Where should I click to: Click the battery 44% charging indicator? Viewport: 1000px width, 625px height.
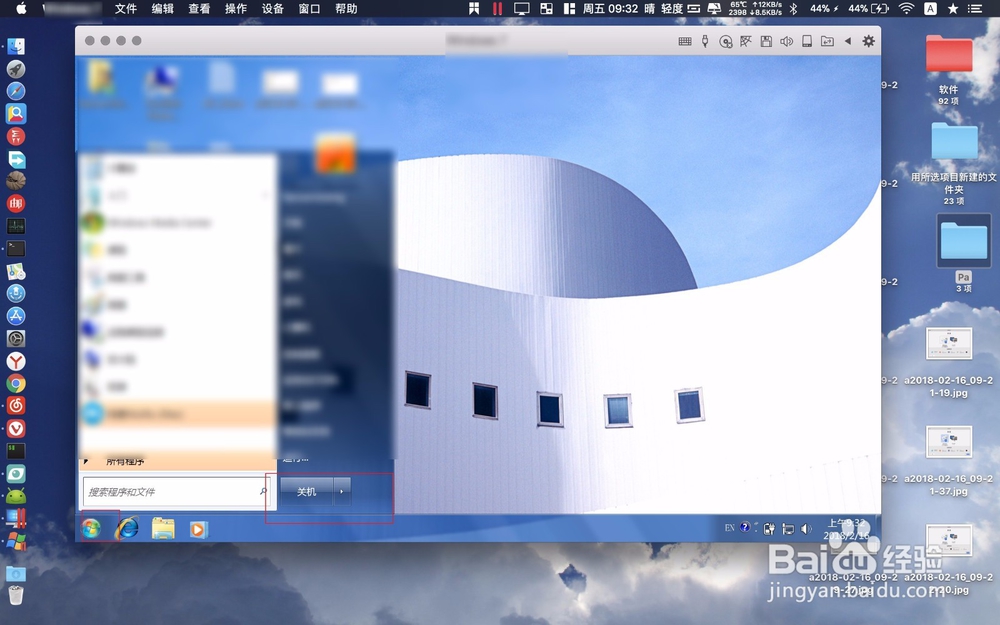[x=869, y=8]
